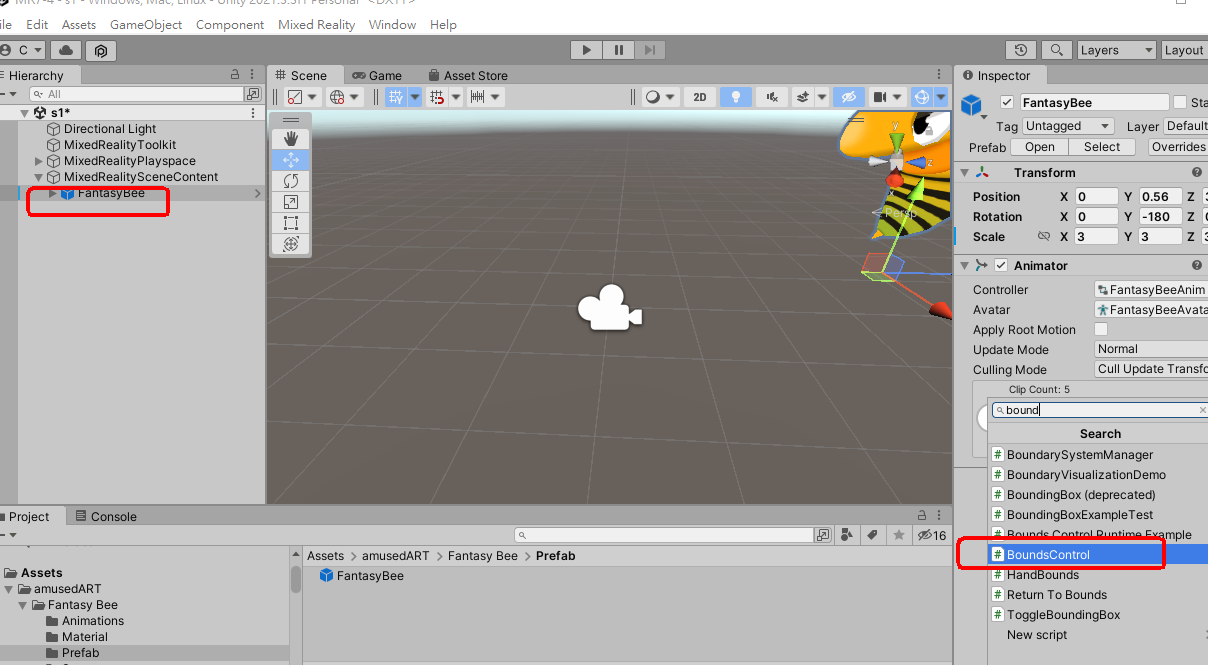Collapse Fantasy Bee folder in Project
The height and width of the screenshot is (665, 1208).
coord(25,605)
